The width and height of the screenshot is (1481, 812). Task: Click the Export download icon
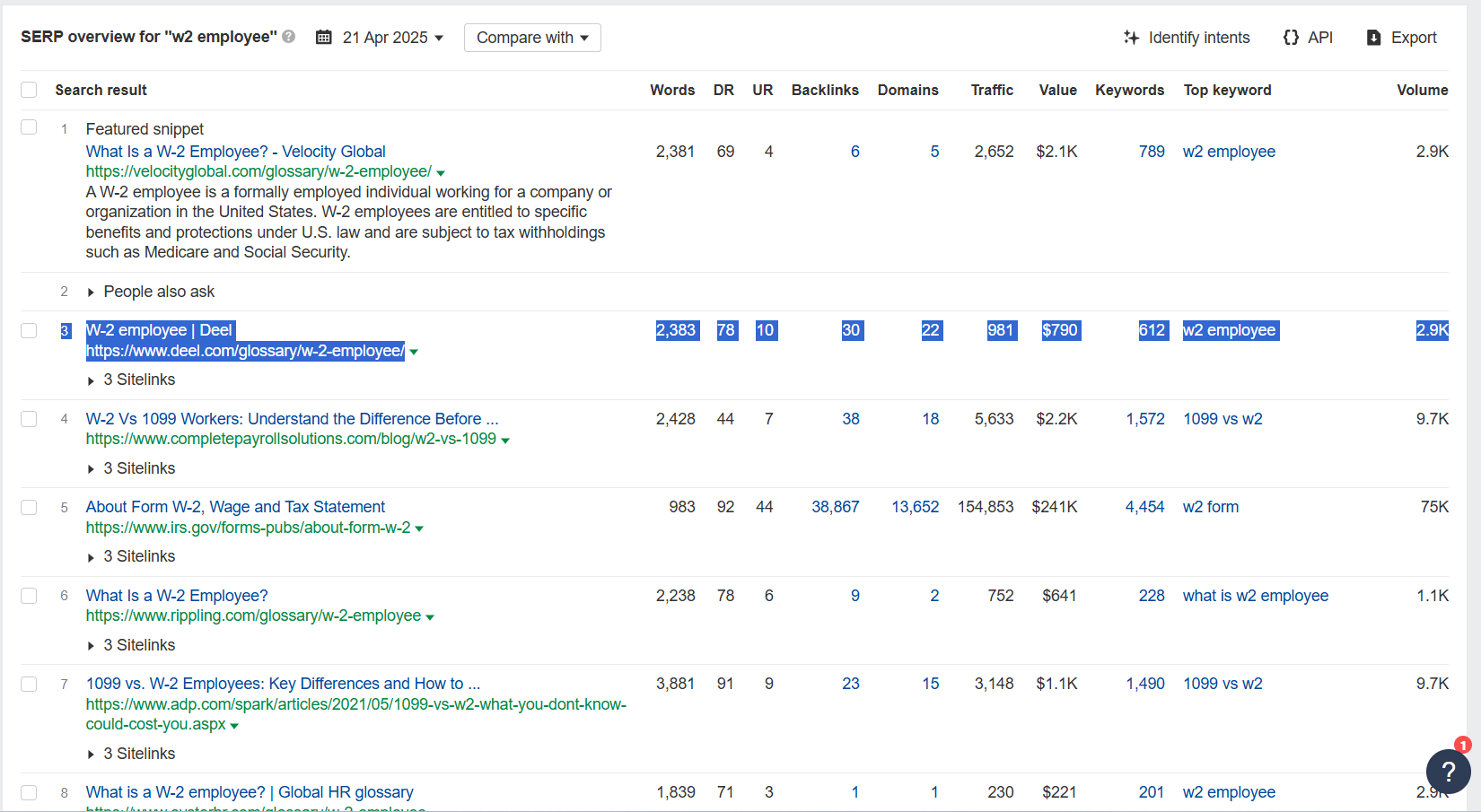[x=1373, y=38]
